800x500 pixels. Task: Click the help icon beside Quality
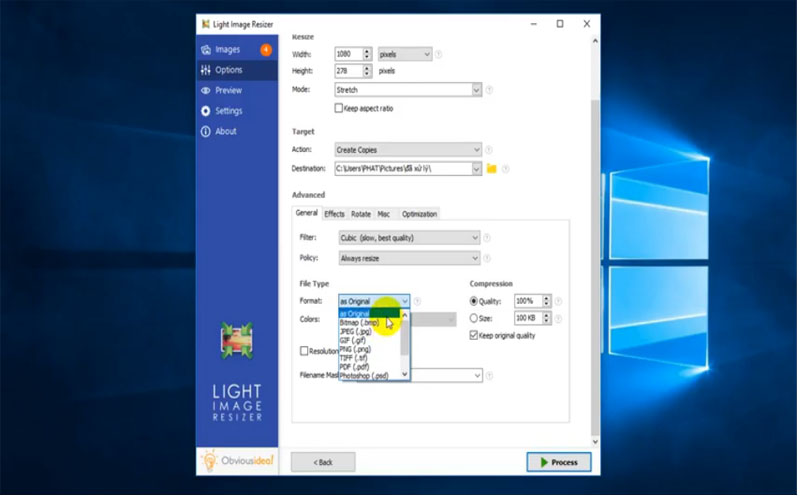[558, 302]
